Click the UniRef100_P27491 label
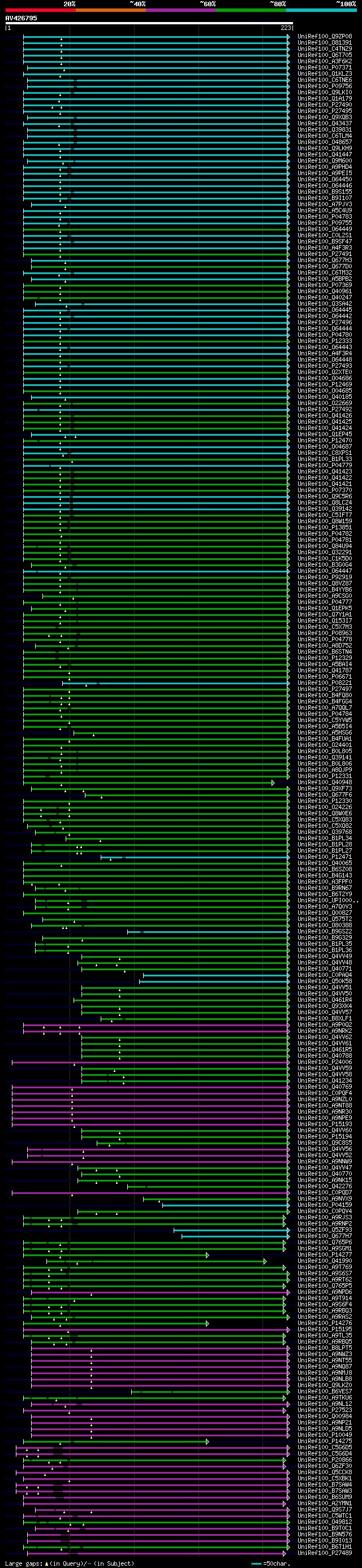This screenshot has width=362, height=1568. pos(325,254)
